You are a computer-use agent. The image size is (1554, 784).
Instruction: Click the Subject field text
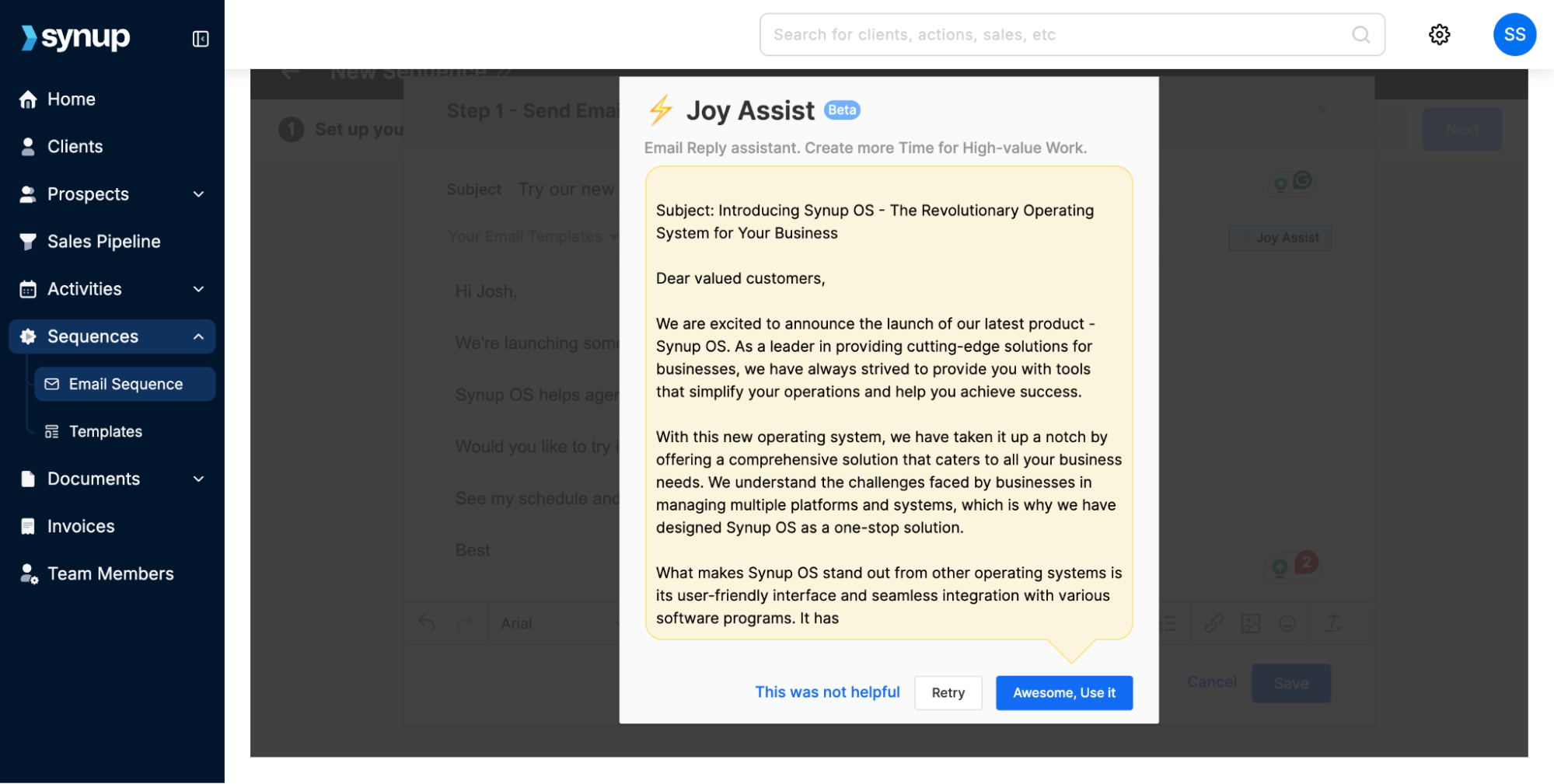tap(566, 190)
